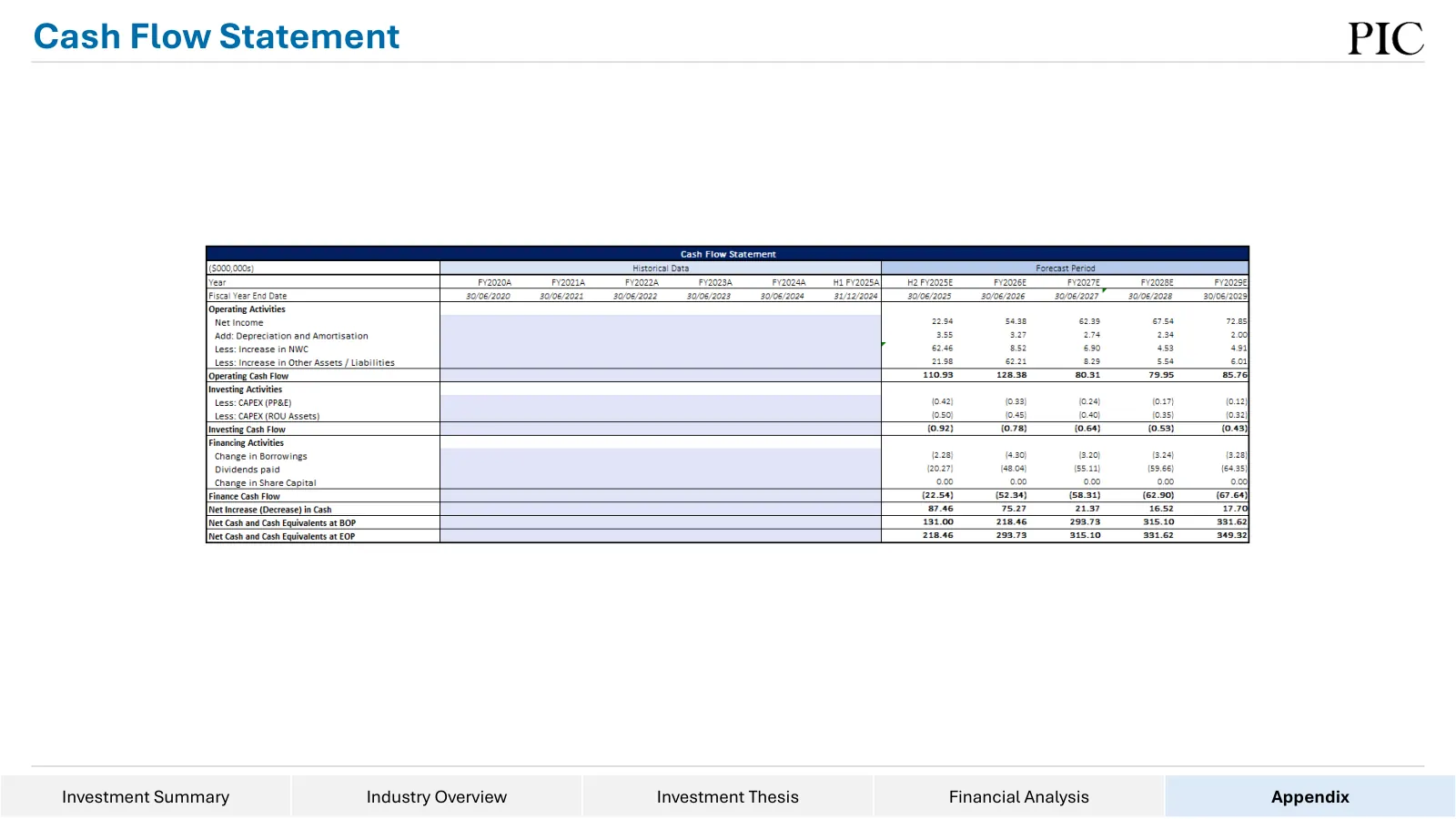Click Less: Increase in Other Assets / Liabilities

tap(305, 362)
